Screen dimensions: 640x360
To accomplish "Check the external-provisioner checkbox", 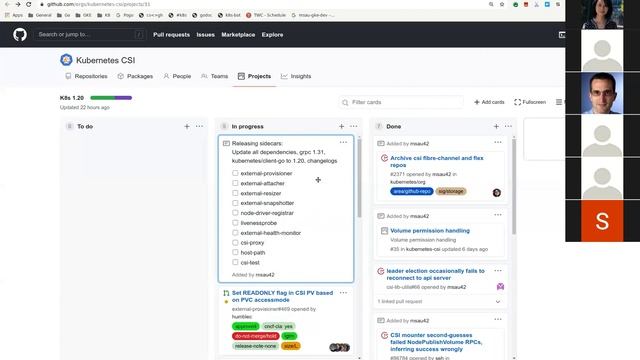I will (235, 173).
